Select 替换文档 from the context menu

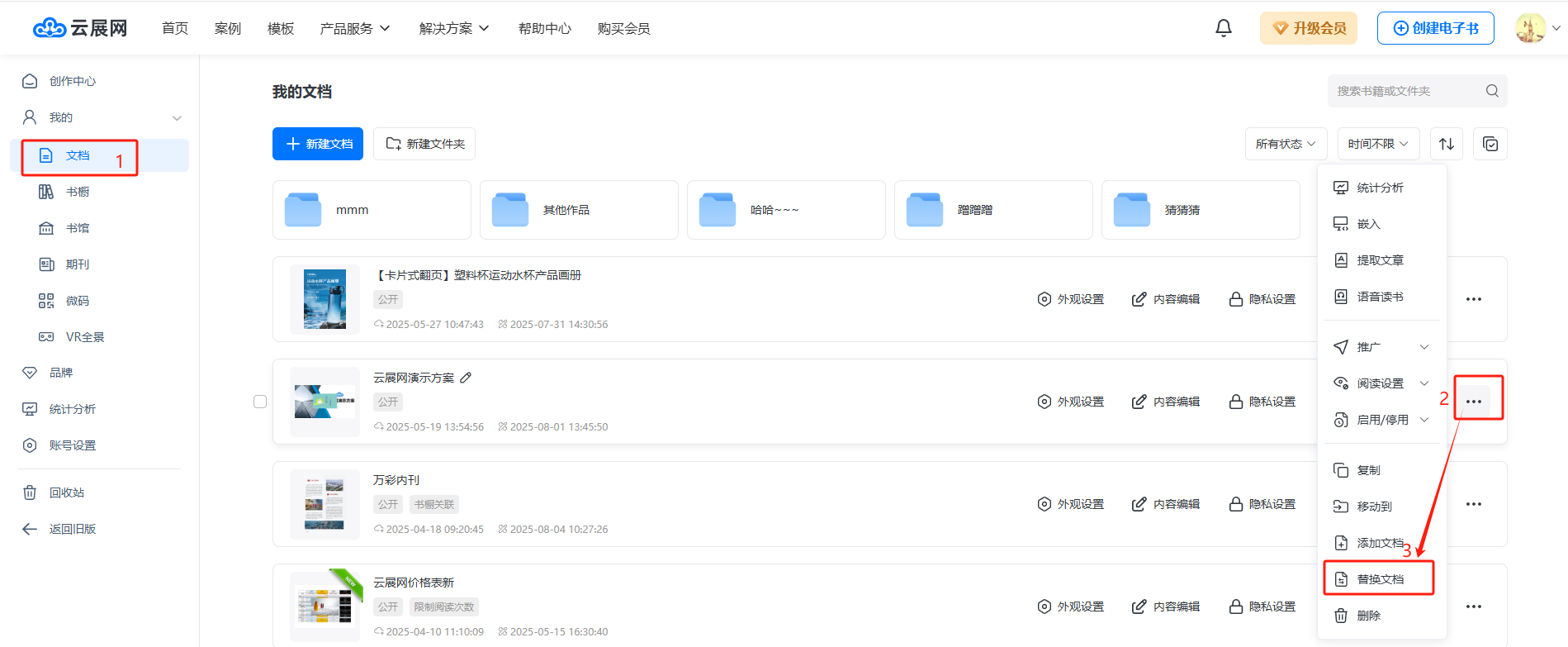tap(1379, 579)
